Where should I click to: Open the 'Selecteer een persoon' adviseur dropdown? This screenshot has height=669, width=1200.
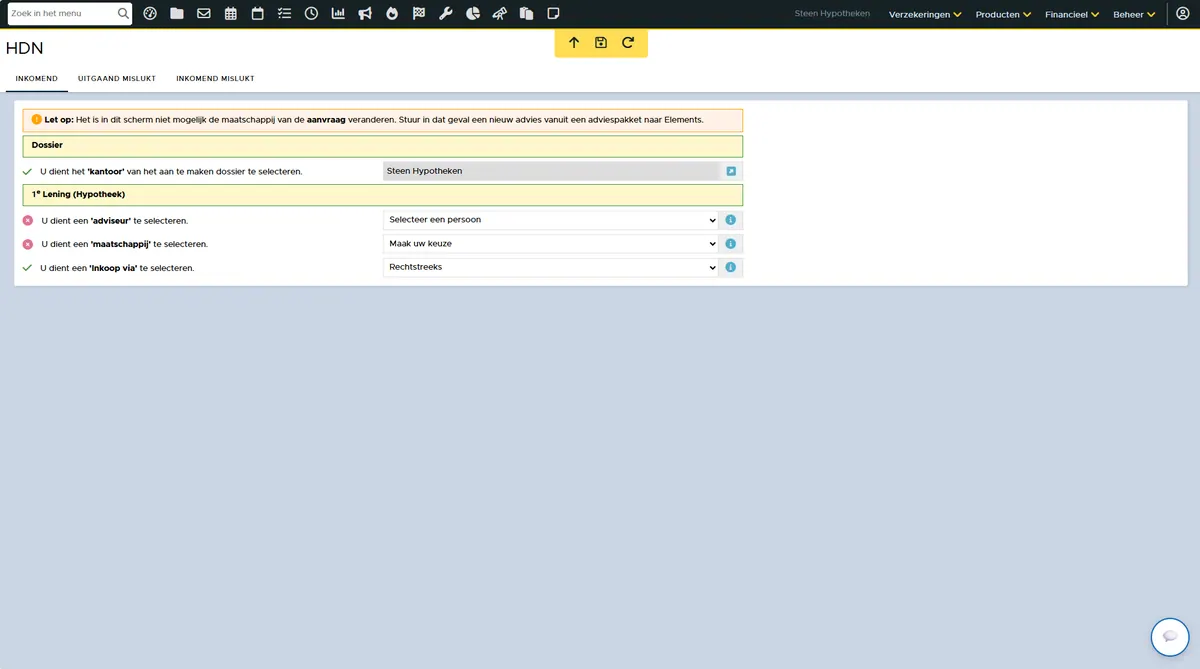551,220
